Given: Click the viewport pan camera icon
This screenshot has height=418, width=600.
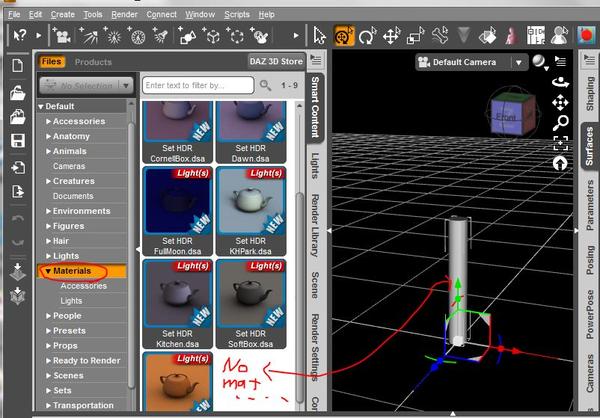Looking at the screenshot, I should 560,103.
